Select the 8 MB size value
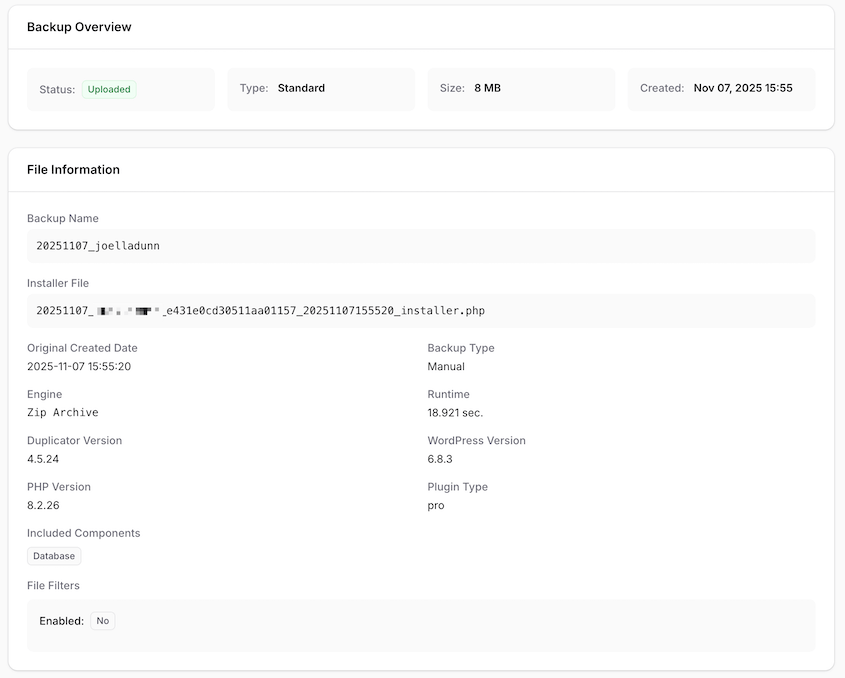 click(x=486, y=87)
